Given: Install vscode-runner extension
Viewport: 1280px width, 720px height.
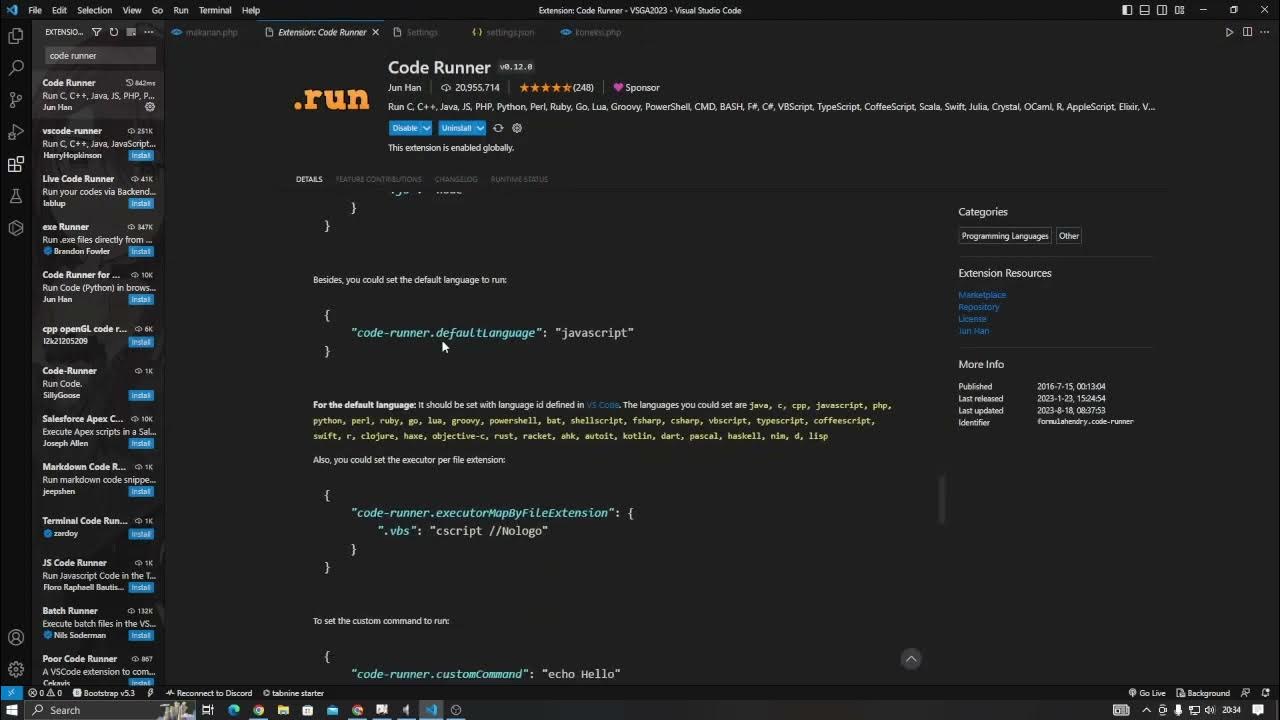Looking at the screenshot, I should tap(141, 155).
